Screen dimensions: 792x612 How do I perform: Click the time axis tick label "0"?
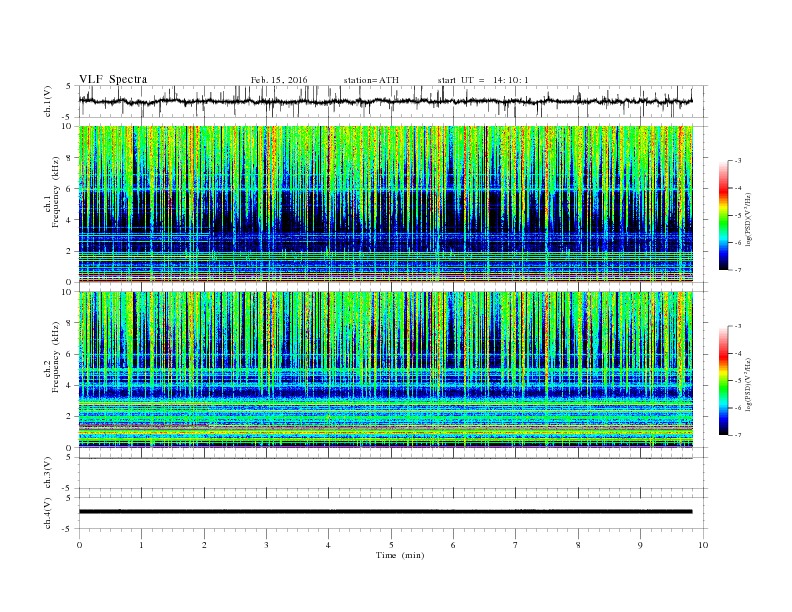79,545
